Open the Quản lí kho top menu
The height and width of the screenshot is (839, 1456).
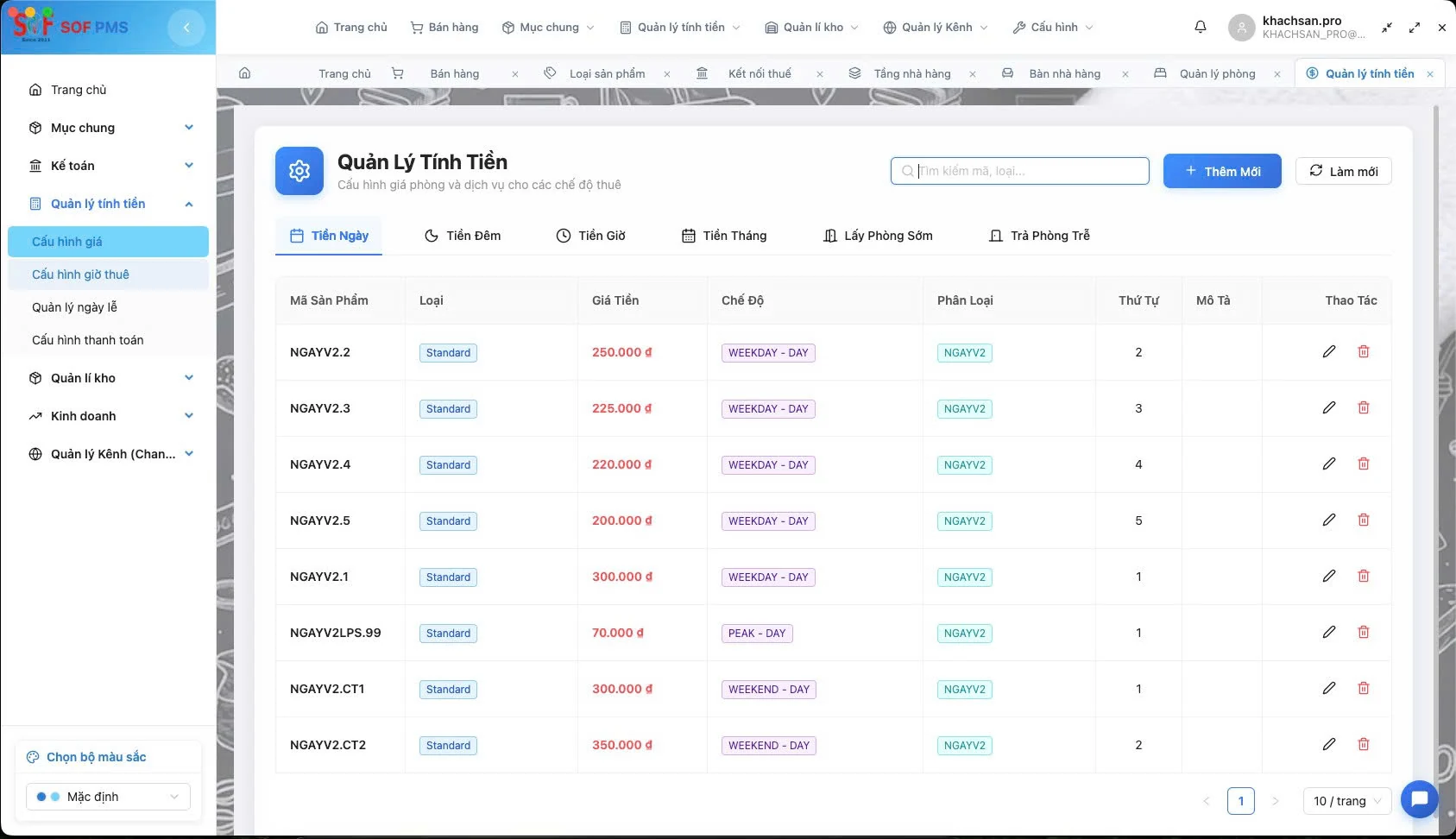point(812,28)
